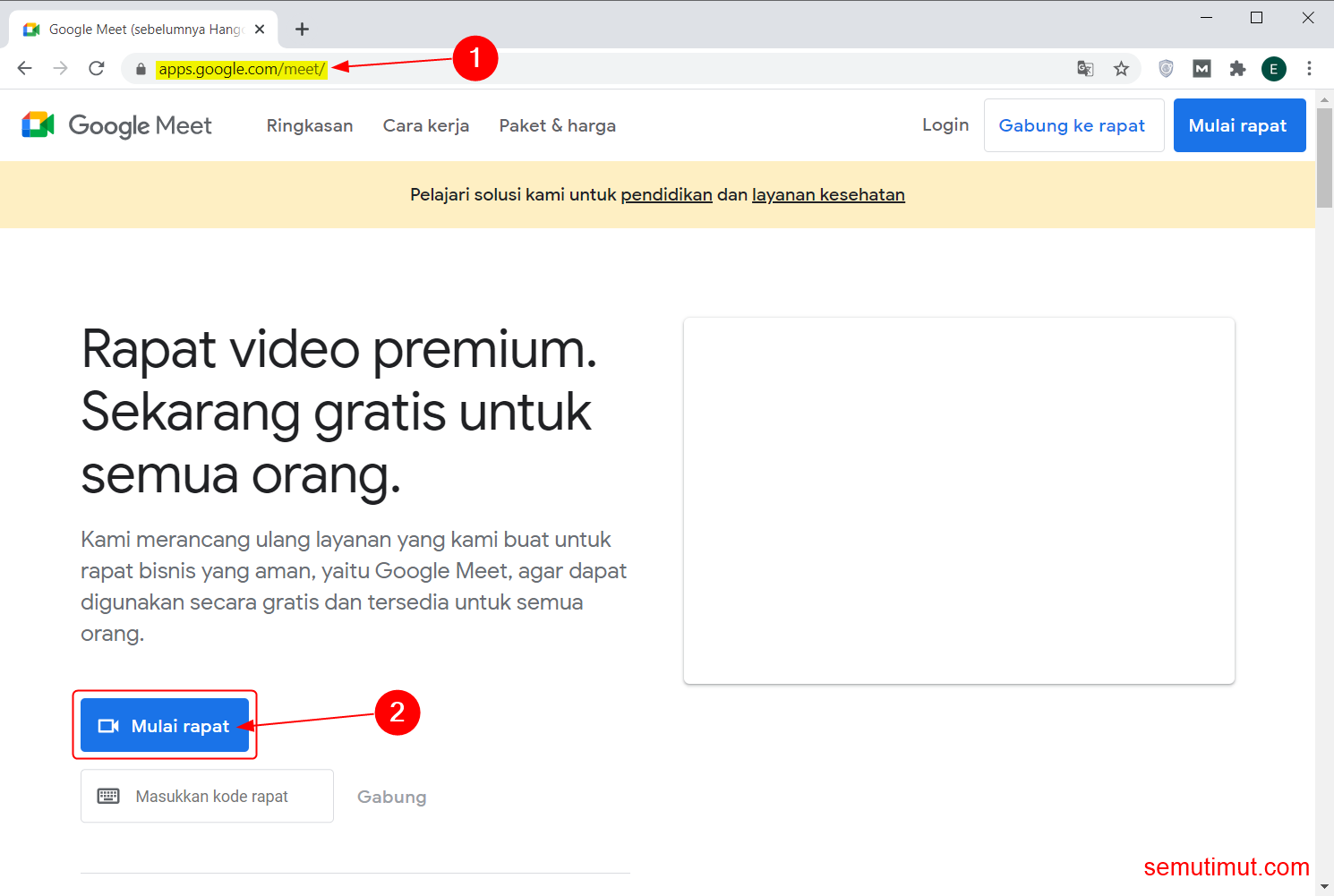Navigate to Paket & harga
Viewport: 1334px width, 896px height.
557,125
